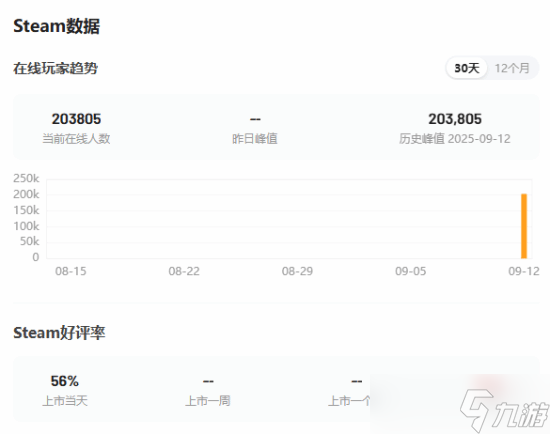Switch trend view to 30天 tab
The height and width of the screenshot is (434, 550).
pyautogui.click(x=467, y=68)
